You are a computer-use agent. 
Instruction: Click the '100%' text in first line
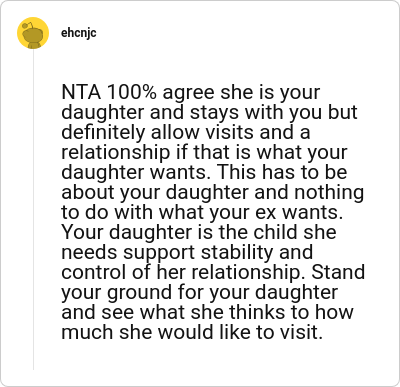click(132, 92)
